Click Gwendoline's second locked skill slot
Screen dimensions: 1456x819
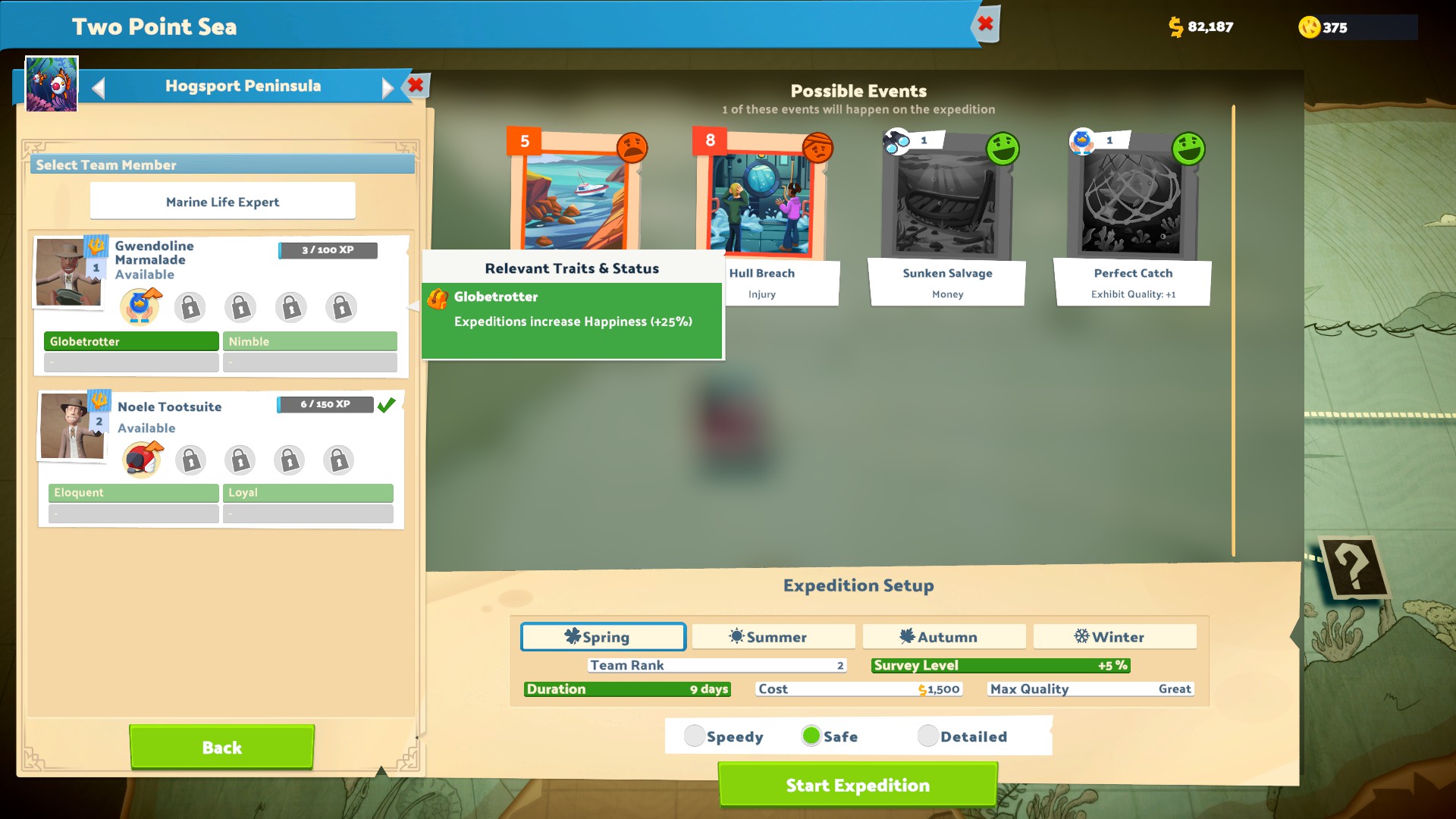(x=240, y=307)
